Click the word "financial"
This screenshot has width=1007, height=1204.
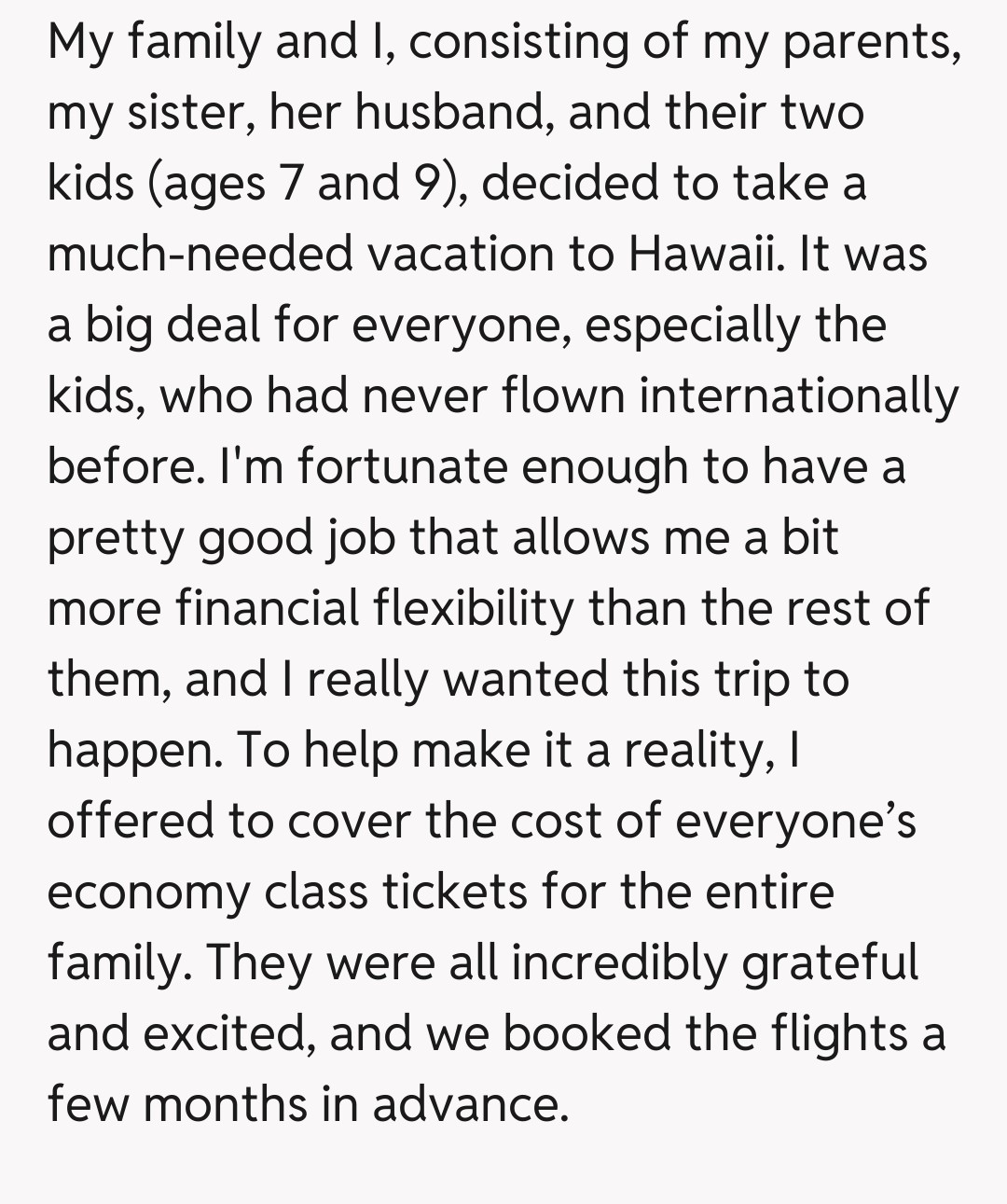coord(268,608)
